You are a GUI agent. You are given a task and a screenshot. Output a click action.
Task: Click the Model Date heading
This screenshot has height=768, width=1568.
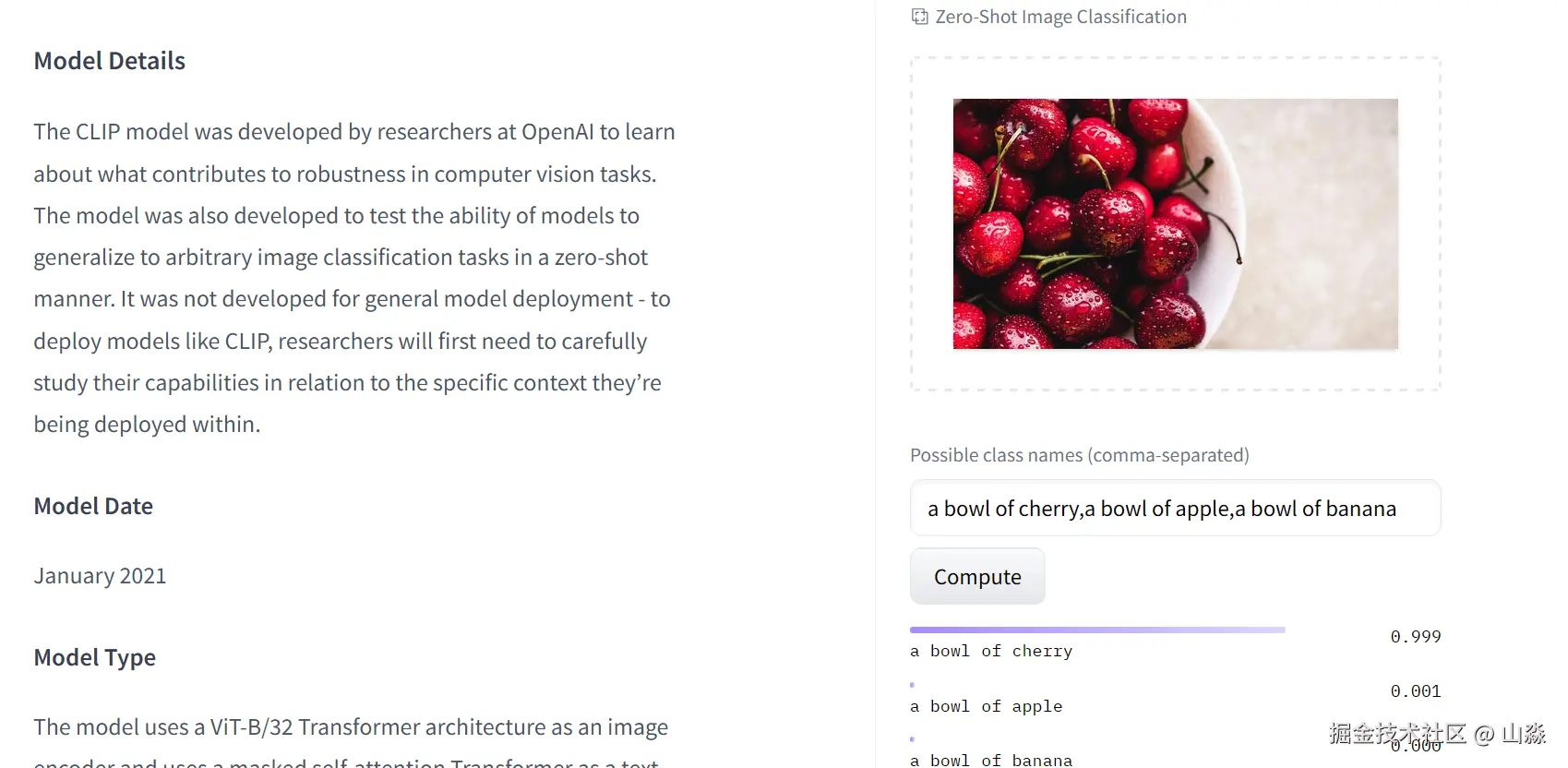[93, 507]
